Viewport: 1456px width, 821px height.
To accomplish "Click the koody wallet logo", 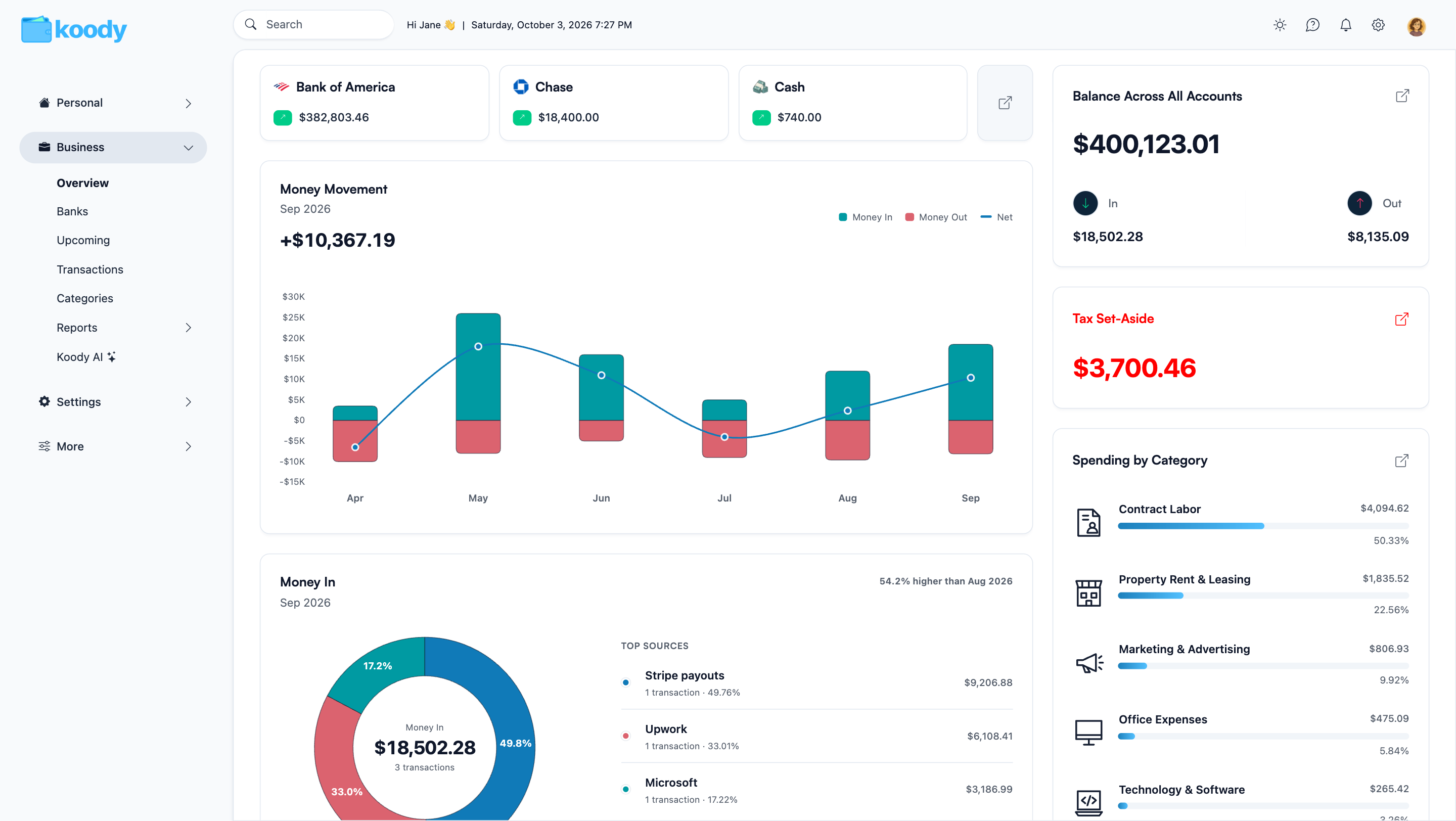I will click(x=74, y=29).
